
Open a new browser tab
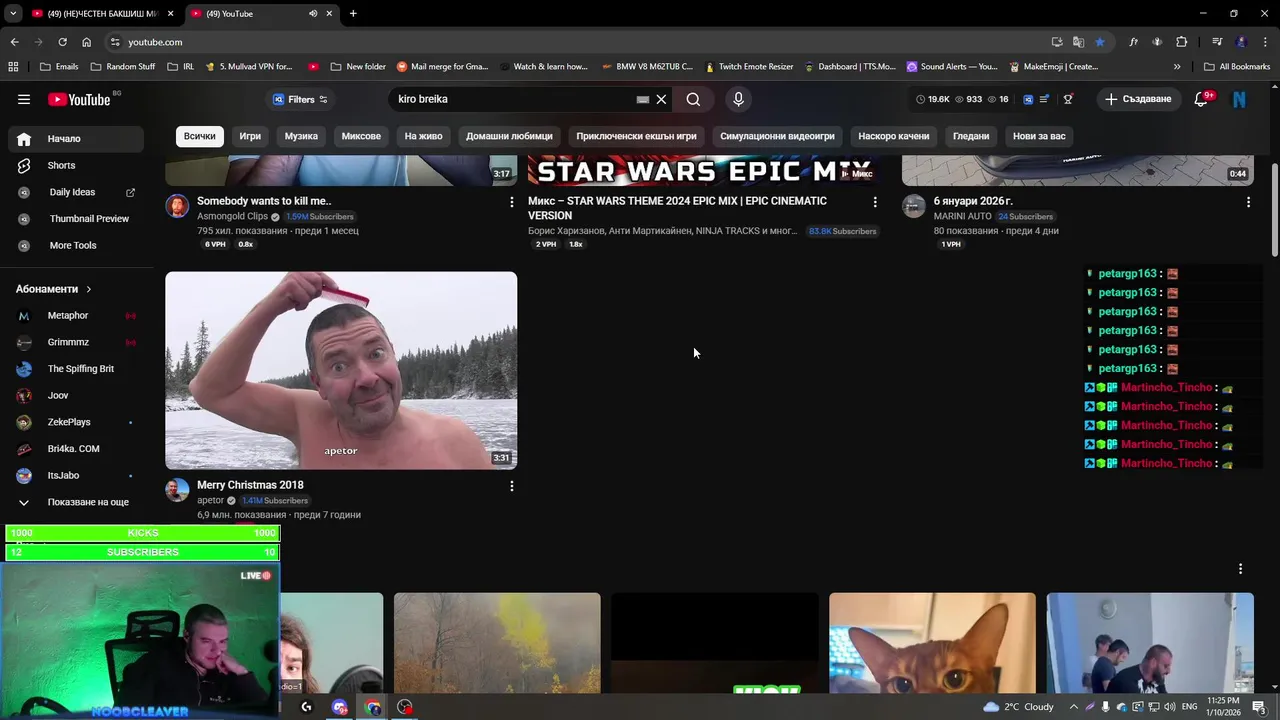pos(353,14)
